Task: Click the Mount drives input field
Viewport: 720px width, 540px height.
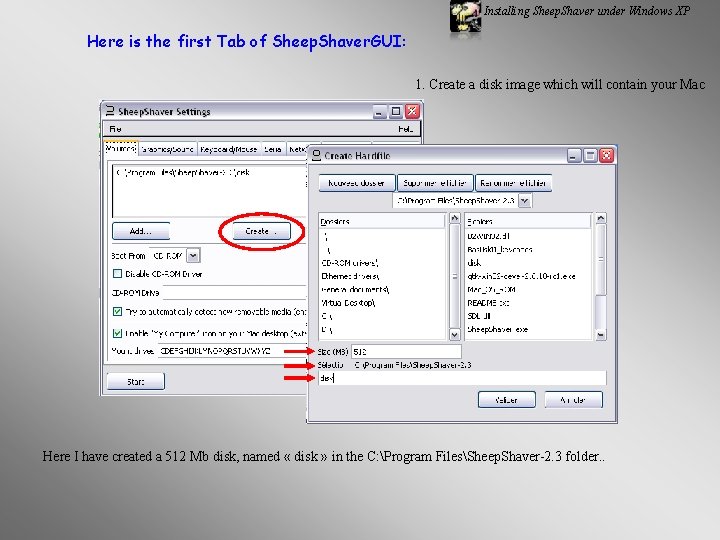Action: point(232,351)
